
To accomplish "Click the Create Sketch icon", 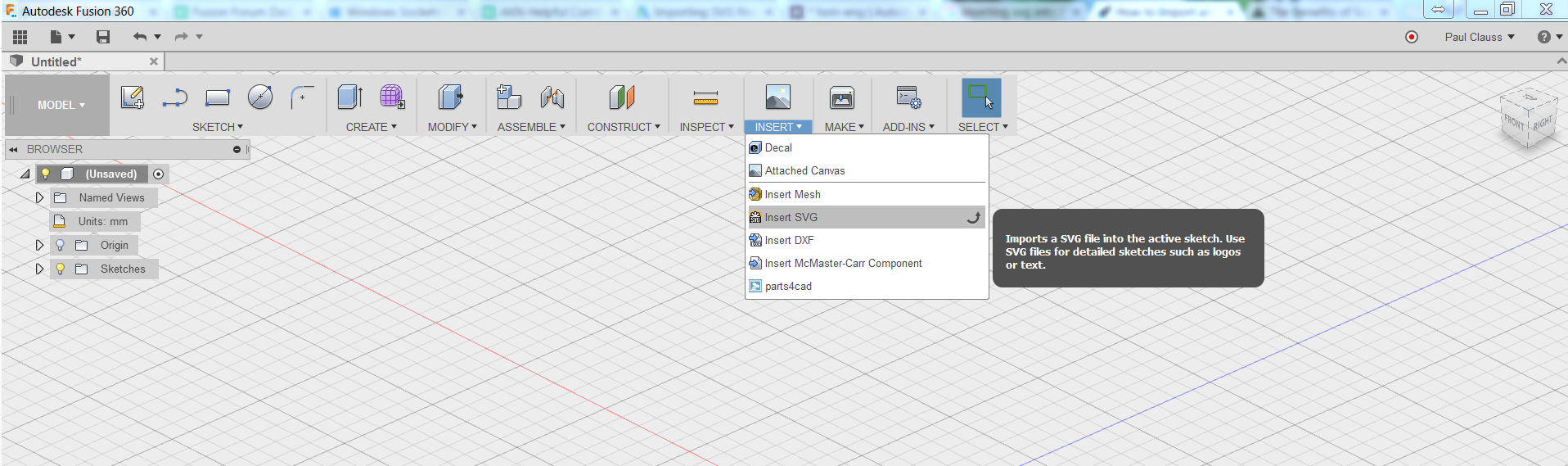I will pyautogui.click(x=133, y=97).
